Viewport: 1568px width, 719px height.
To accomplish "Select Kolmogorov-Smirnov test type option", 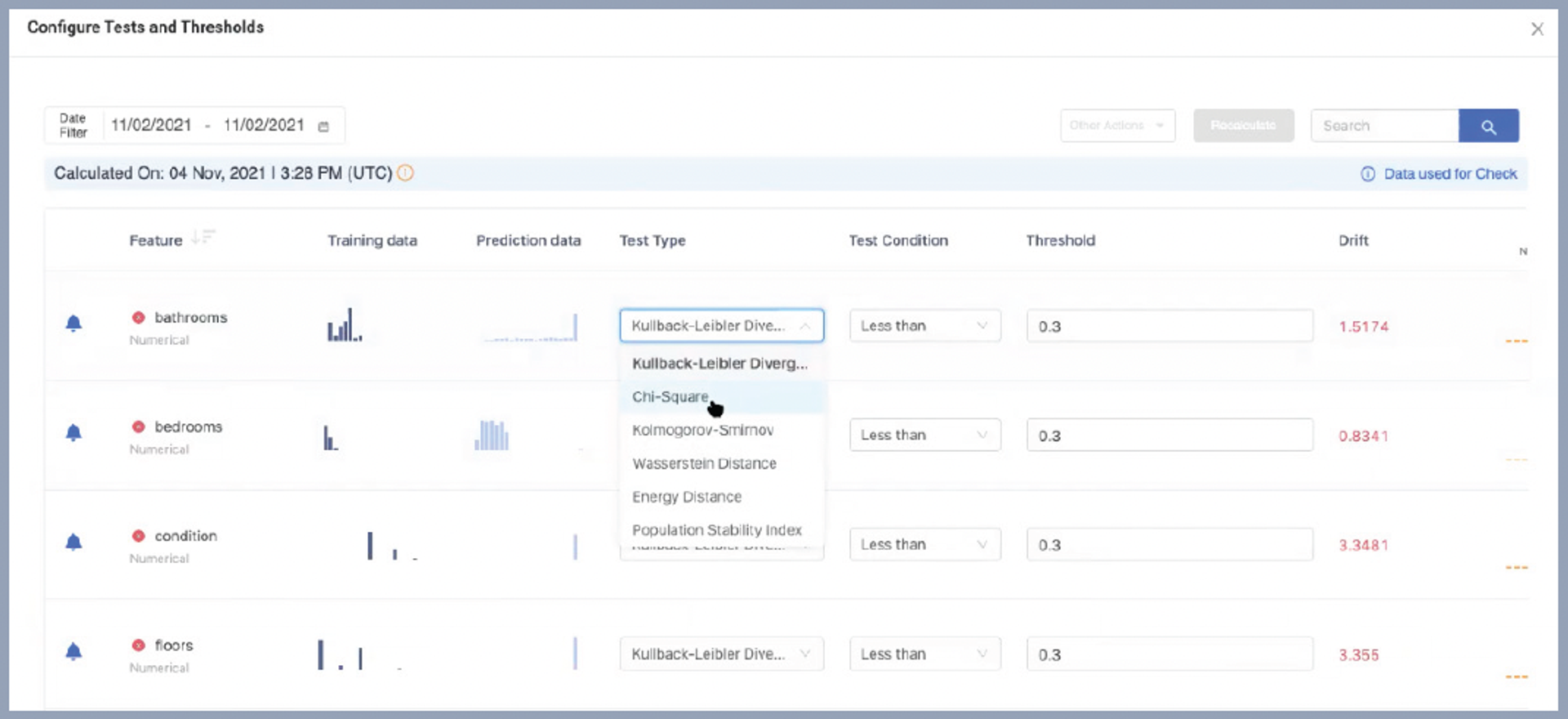I will click(x=722, y=430).
